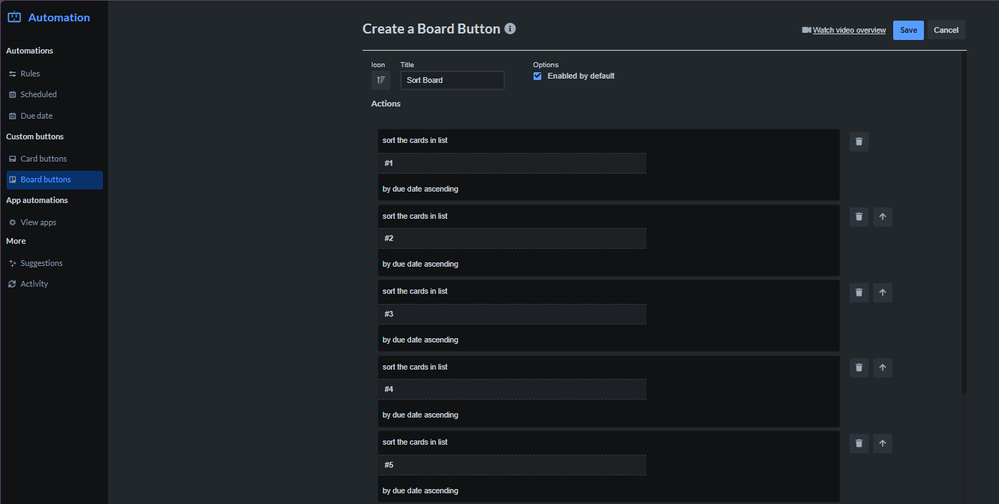
Task: Move the list #3 action up
Action: [882, 292]
